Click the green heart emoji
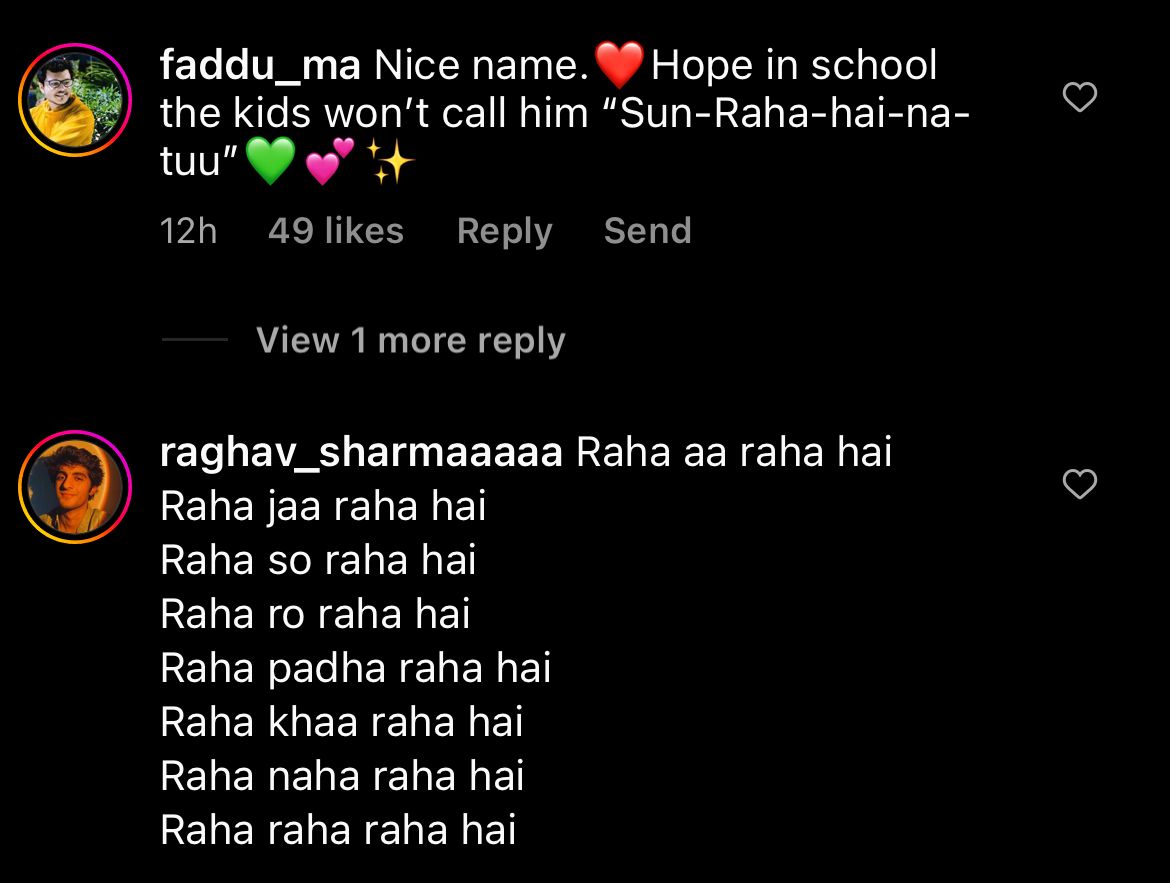1170x883 pixels. [x=270, y=161]
